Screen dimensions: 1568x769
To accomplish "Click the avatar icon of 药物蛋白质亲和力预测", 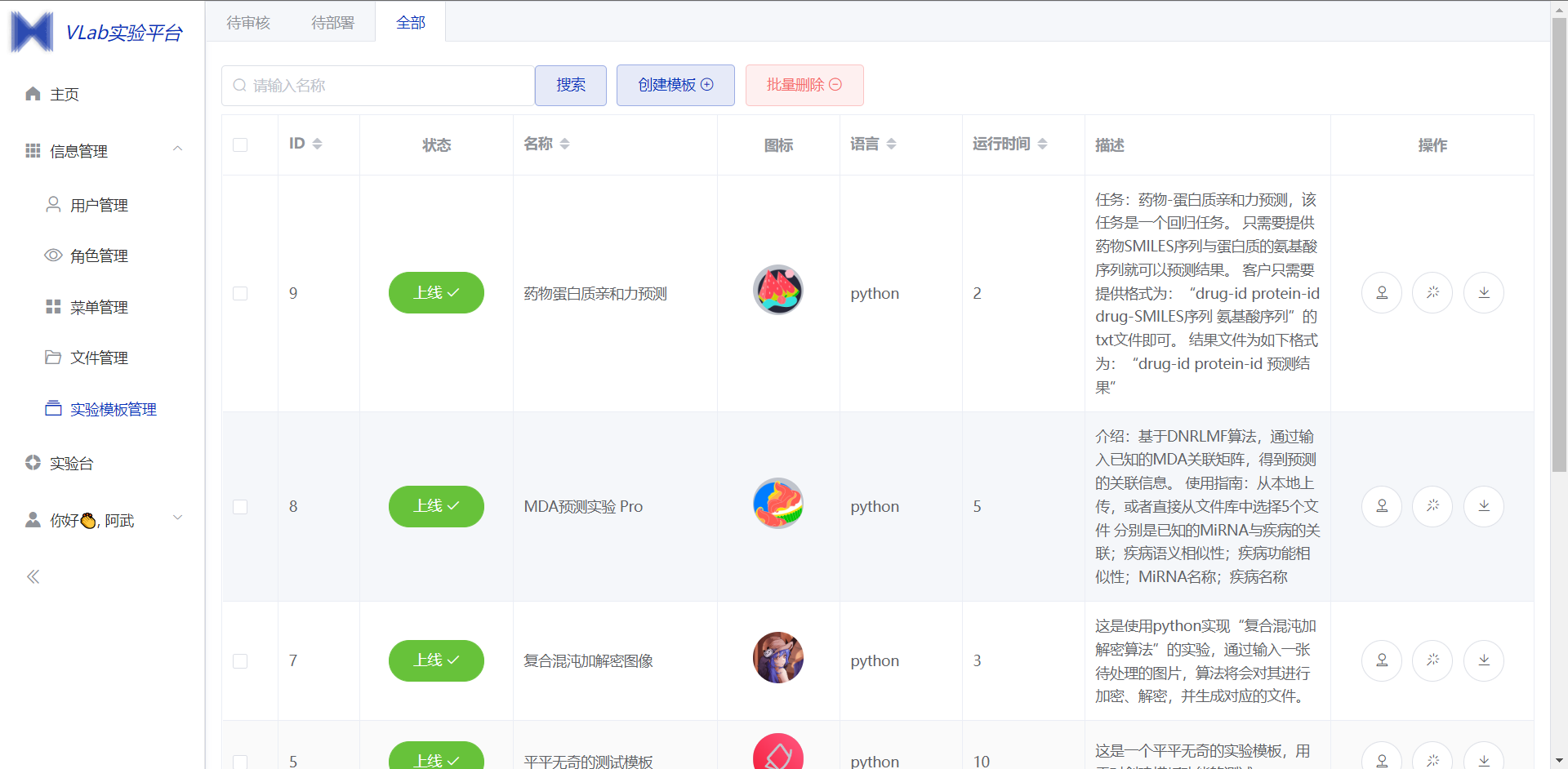I will click(778, 290).
